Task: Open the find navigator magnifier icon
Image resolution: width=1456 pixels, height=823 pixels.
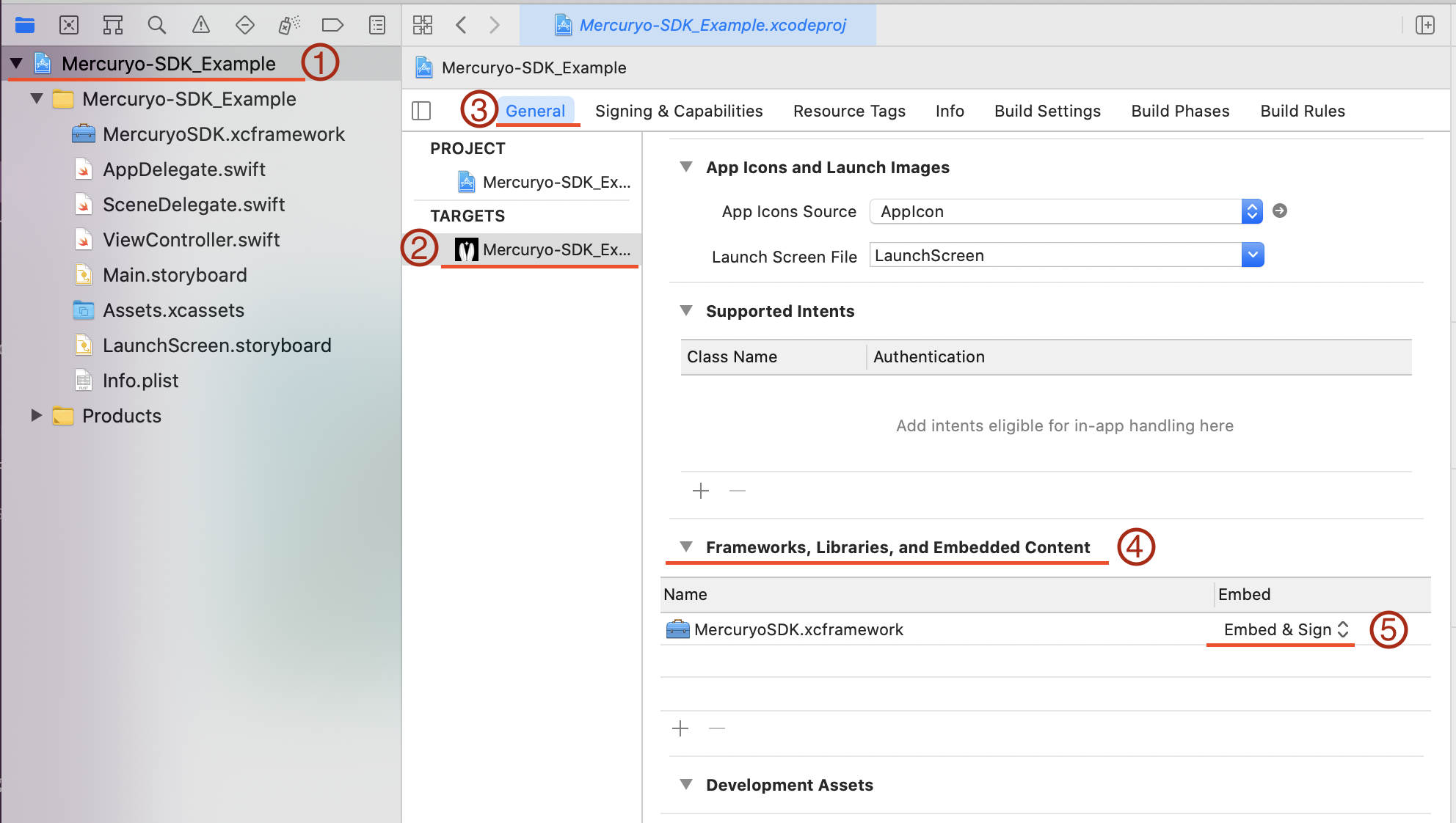Action: pos(156,25)
